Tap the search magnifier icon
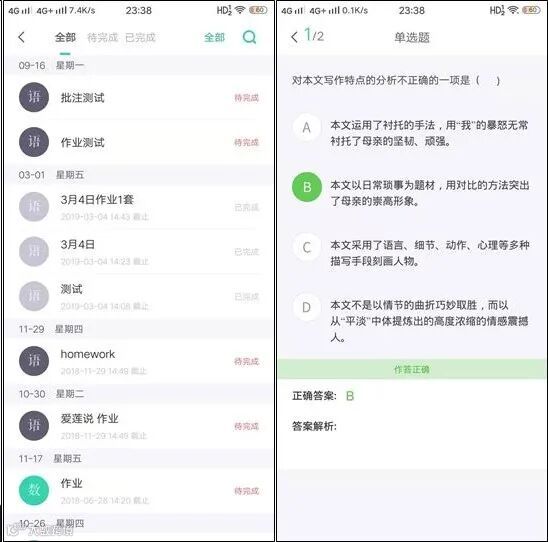Image resolution: width=548 pixels, height=542 pixels. pos(249,37)
